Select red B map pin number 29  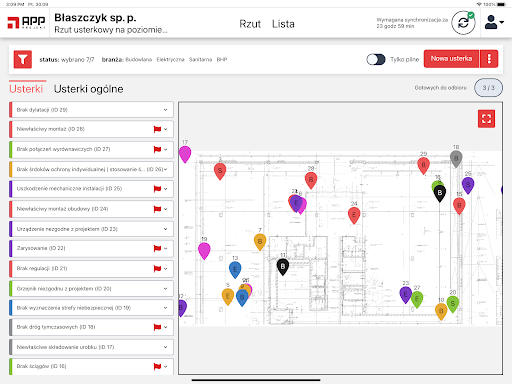point(423,166)
